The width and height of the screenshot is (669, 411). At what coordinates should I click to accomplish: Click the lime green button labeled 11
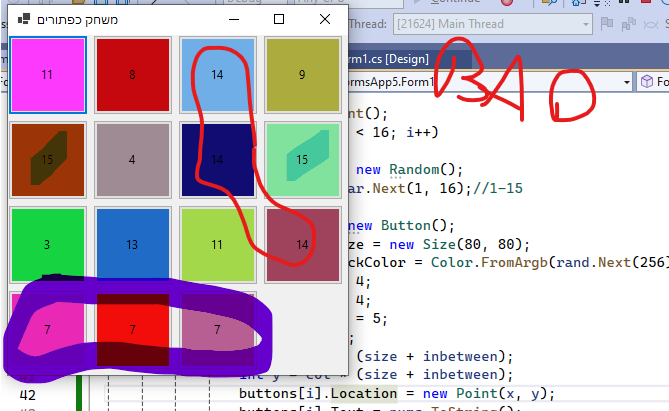tap(218, 245)
